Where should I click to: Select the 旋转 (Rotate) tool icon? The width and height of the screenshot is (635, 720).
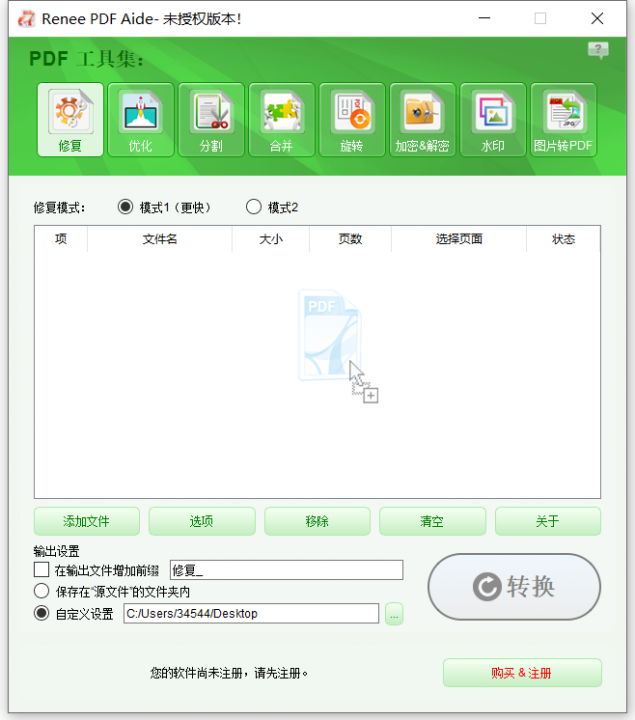[352, 120]
